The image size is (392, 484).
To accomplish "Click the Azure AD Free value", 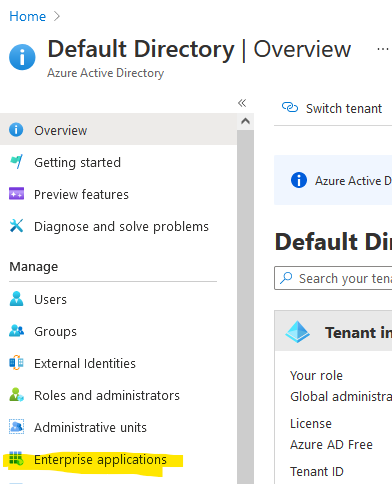I will (331, 445).
